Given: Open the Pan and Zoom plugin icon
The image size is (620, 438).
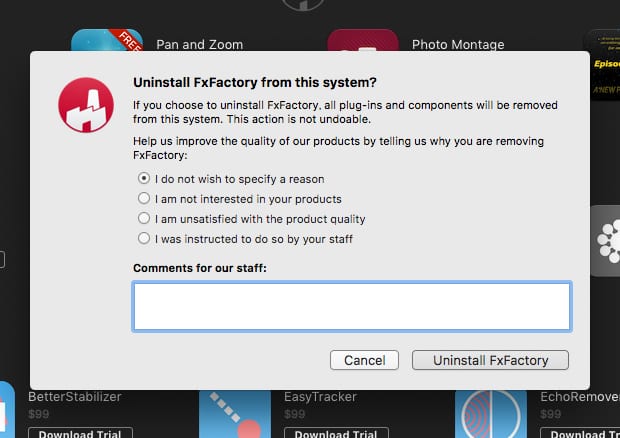Looking at the screenshot, I should click(107, 41).
